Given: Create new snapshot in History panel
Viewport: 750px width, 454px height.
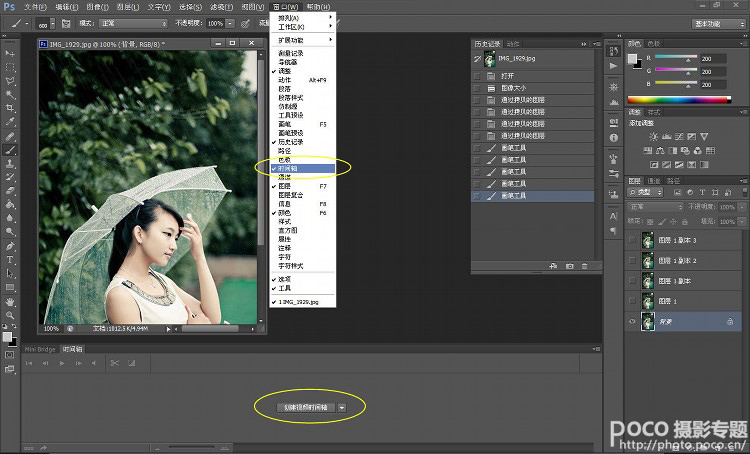Looking at the screenshot, I should point(569,266).
